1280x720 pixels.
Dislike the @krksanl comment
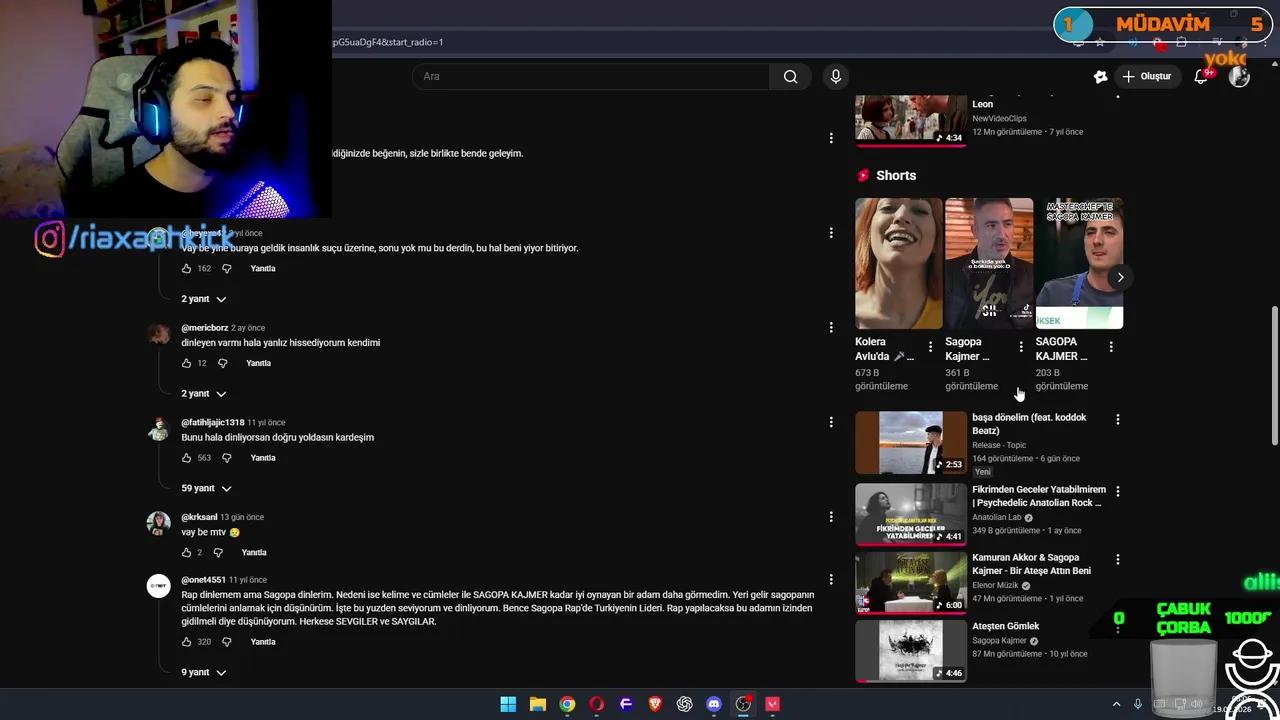(217, 552)
